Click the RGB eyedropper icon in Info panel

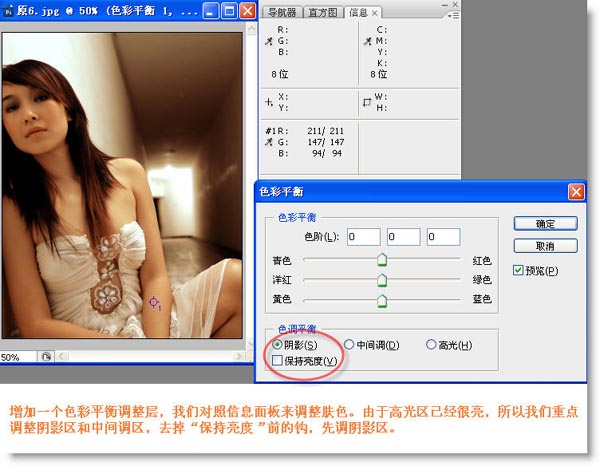coord(268,43)
